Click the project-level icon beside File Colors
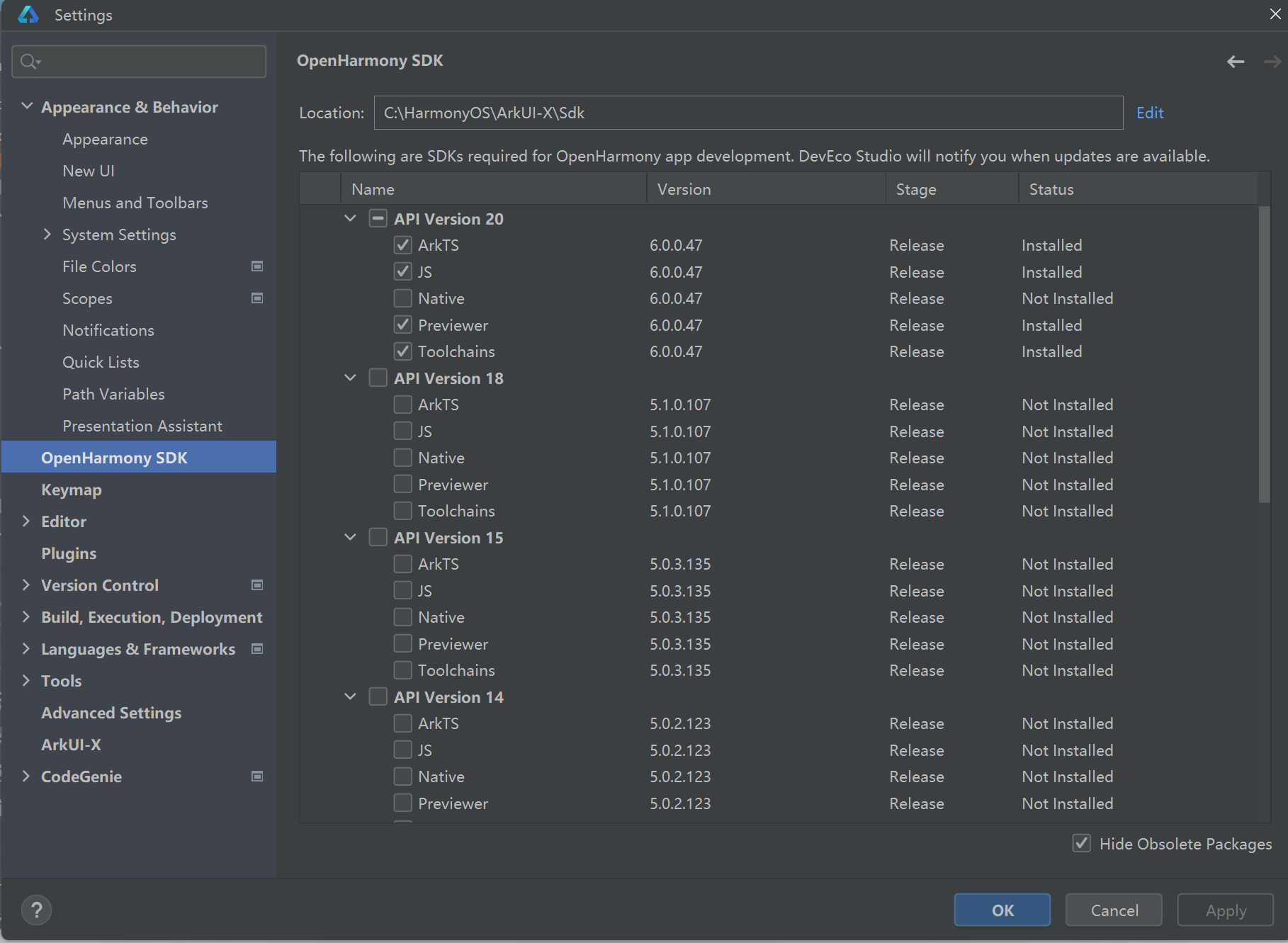Image resolution: width=1288 pixels, height=943 pixels. point(257,266)
